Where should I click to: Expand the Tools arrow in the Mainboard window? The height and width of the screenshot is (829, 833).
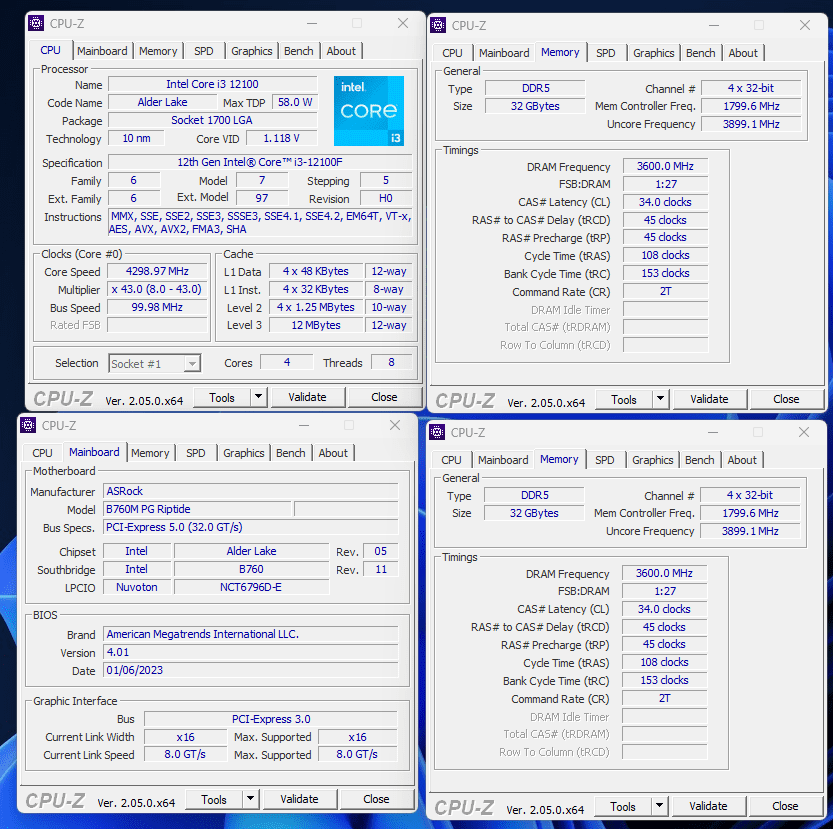250,799
